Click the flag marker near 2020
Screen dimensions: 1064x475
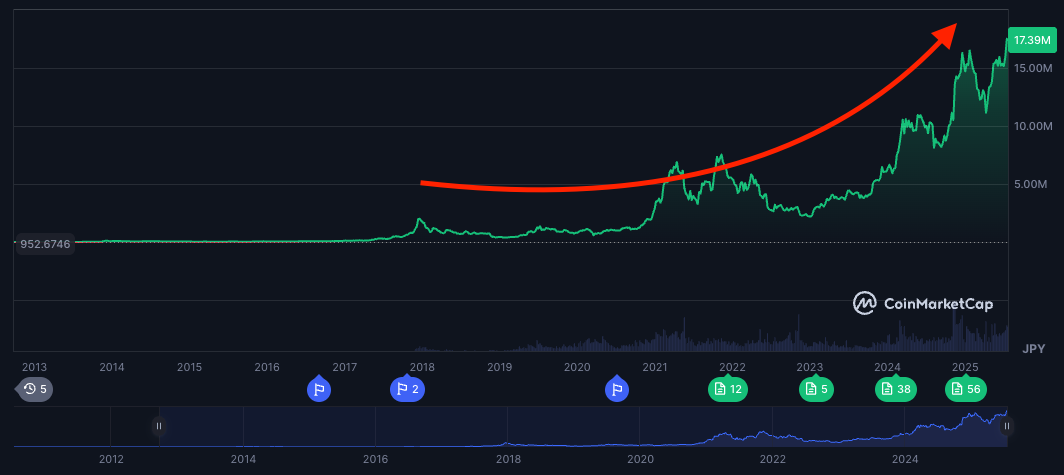(617, 389)
